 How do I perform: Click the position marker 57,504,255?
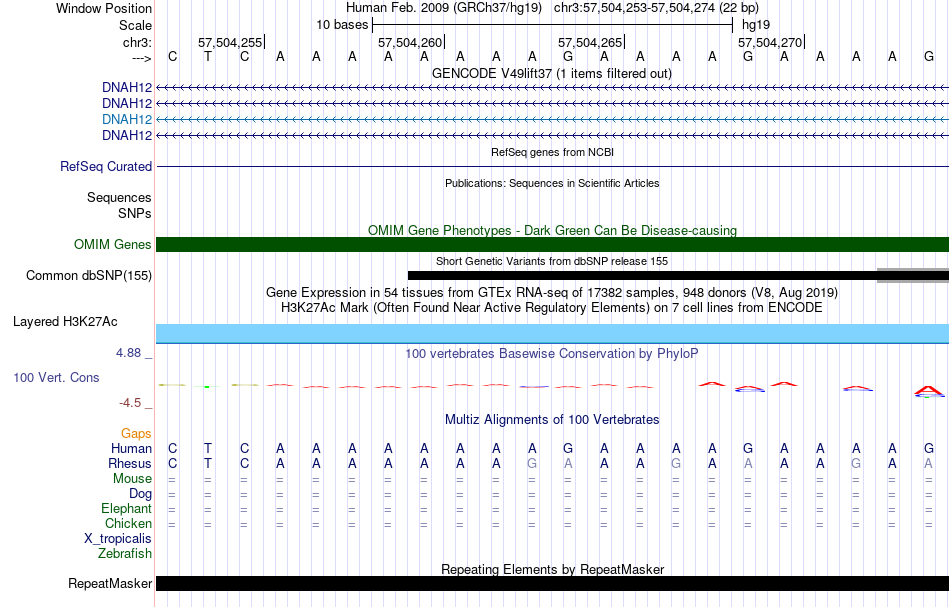pyautogui.click(x=230, y=42)
